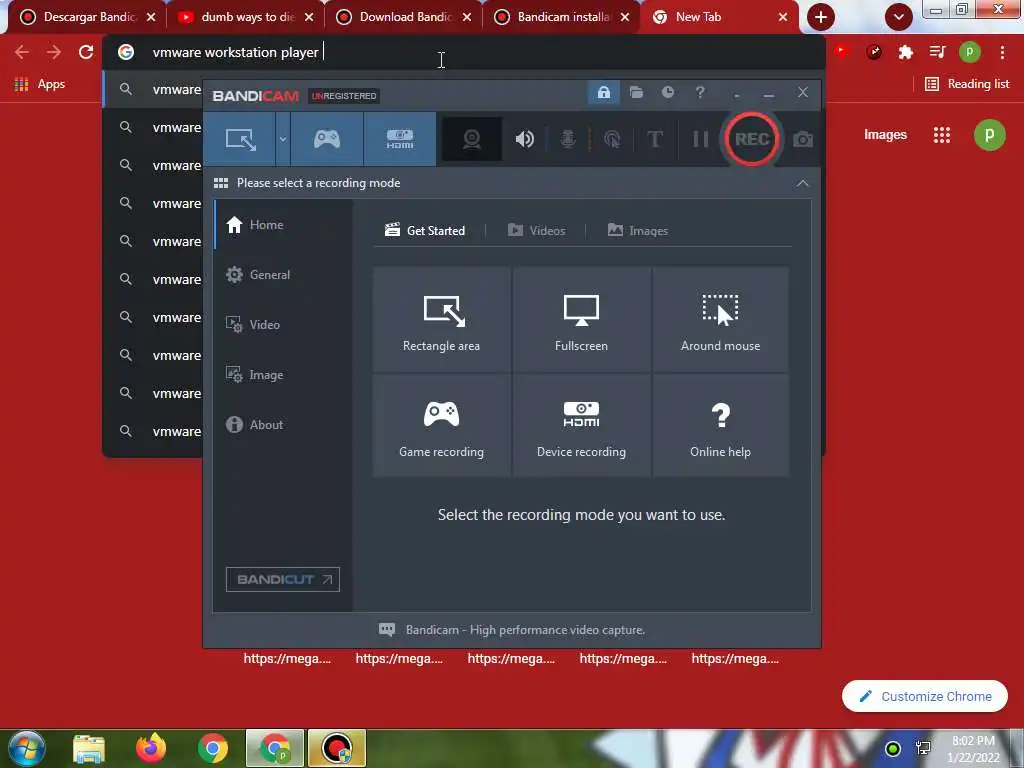Click the Customize Chrome button

tap(925, 696)
